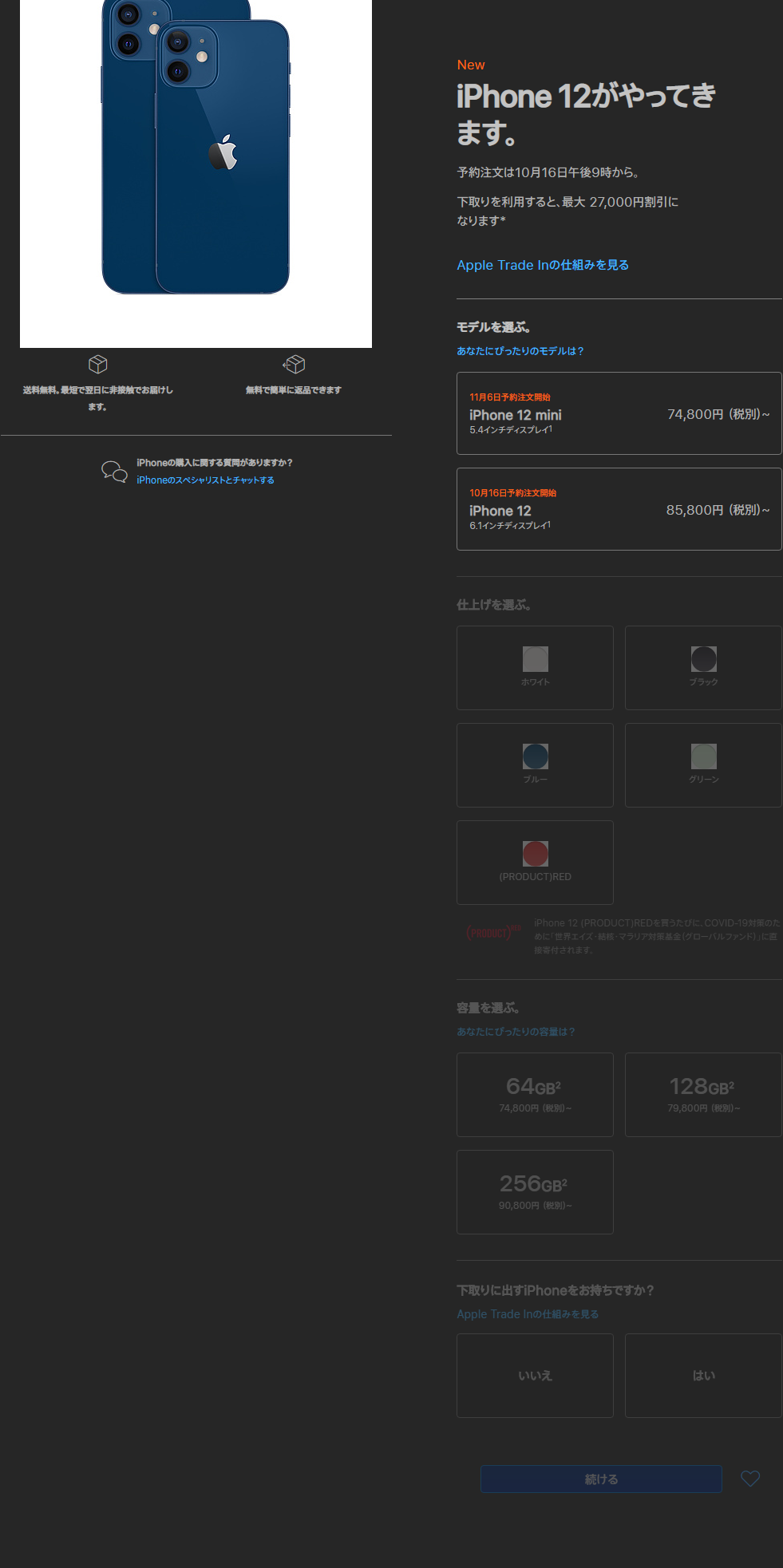This screenshot has width=783, height=1568.
Task: Choose the (PRODUCT)RED finish
Action: 535,863
